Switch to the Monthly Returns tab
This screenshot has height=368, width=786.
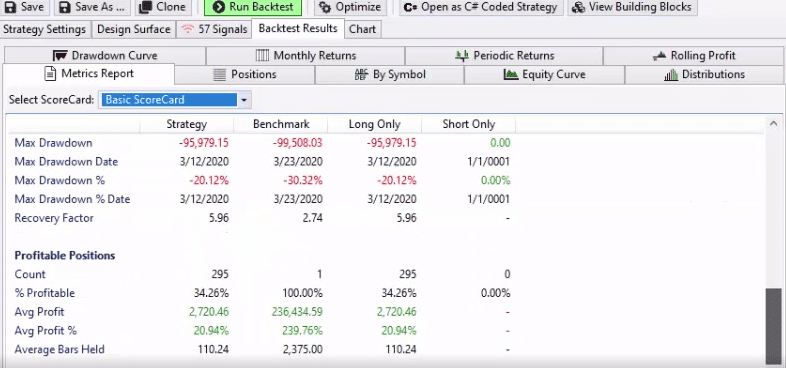[305, 56]
